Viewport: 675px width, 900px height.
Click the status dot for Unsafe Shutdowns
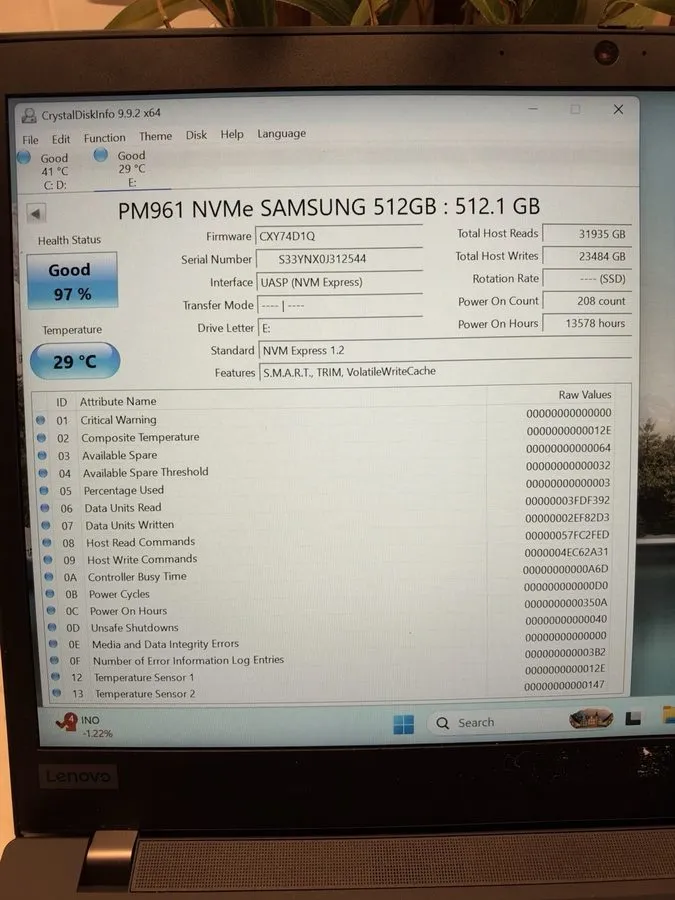click(52, 627)
